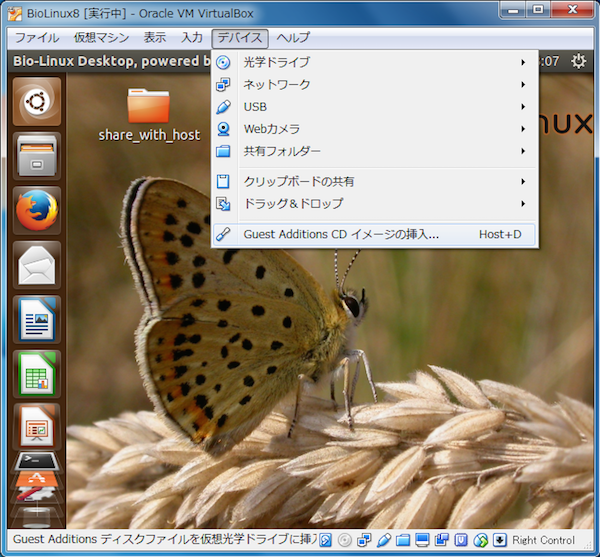
Task: Open the Ubuntu Dash home button
Action: pos(36,101)
